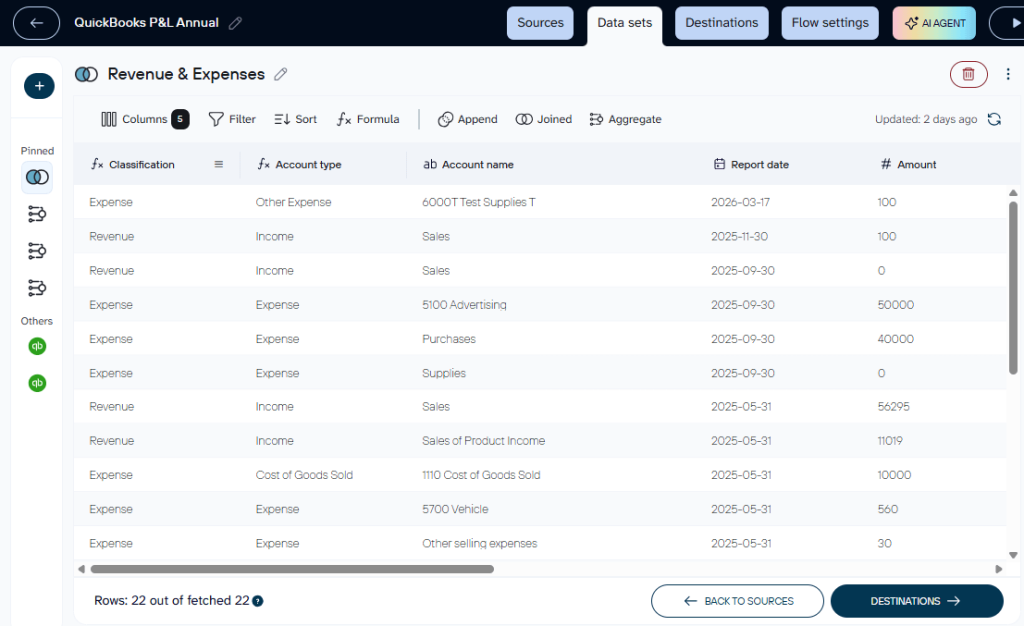Open first QuickBooks source under Others
The width and height of the screenshot is (1024, 626).
coord(37,346)
